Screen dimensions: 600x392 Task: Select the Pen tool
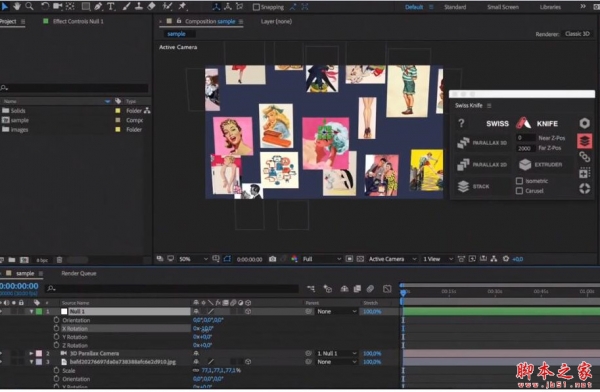tap(98, 6)
